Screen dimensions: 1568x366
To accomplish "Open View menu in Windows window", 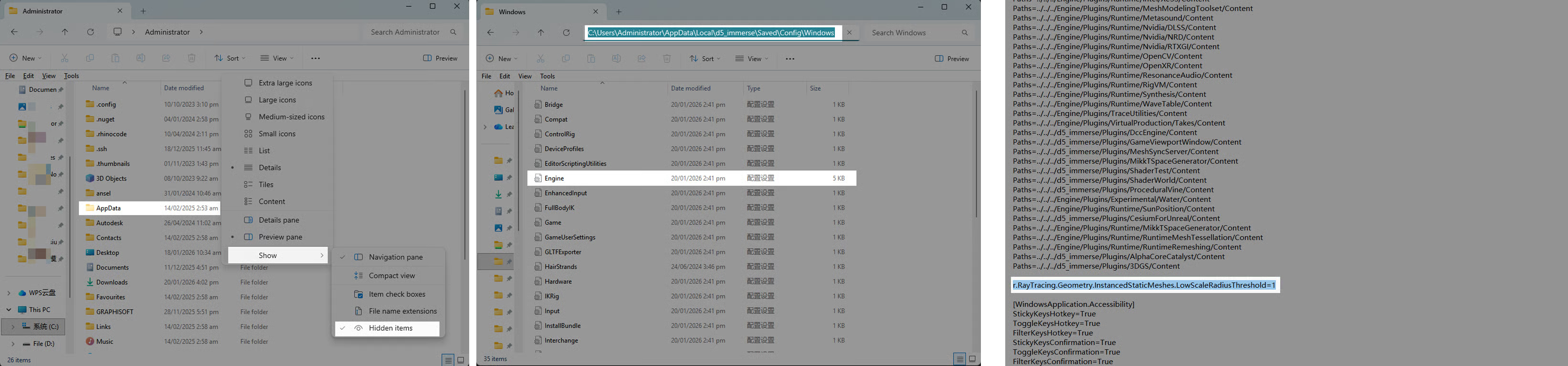I will [525, 76].
